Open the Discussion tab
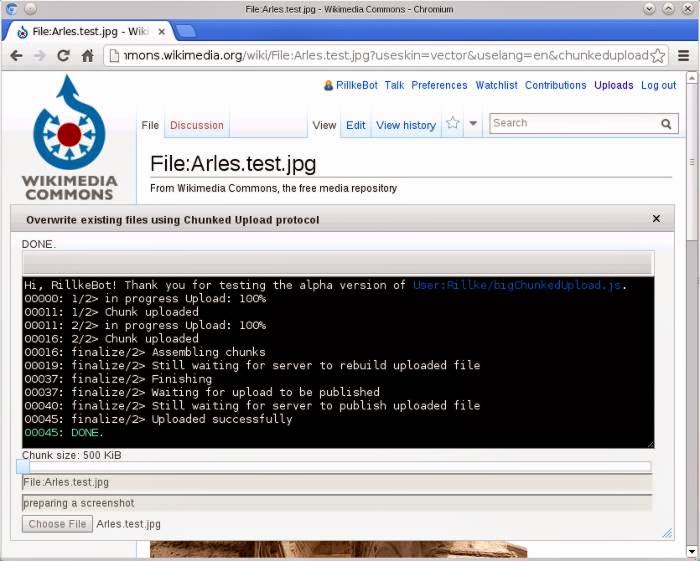 pos(197,125)
